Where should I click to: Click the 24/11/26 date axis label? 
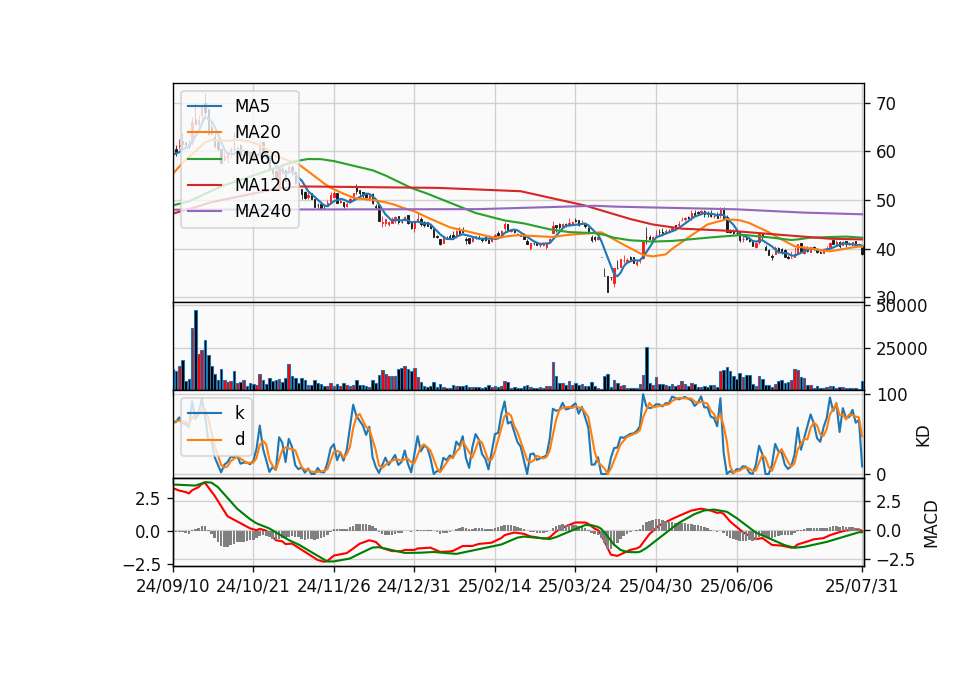pyautogui.click(x=334, y=587)
